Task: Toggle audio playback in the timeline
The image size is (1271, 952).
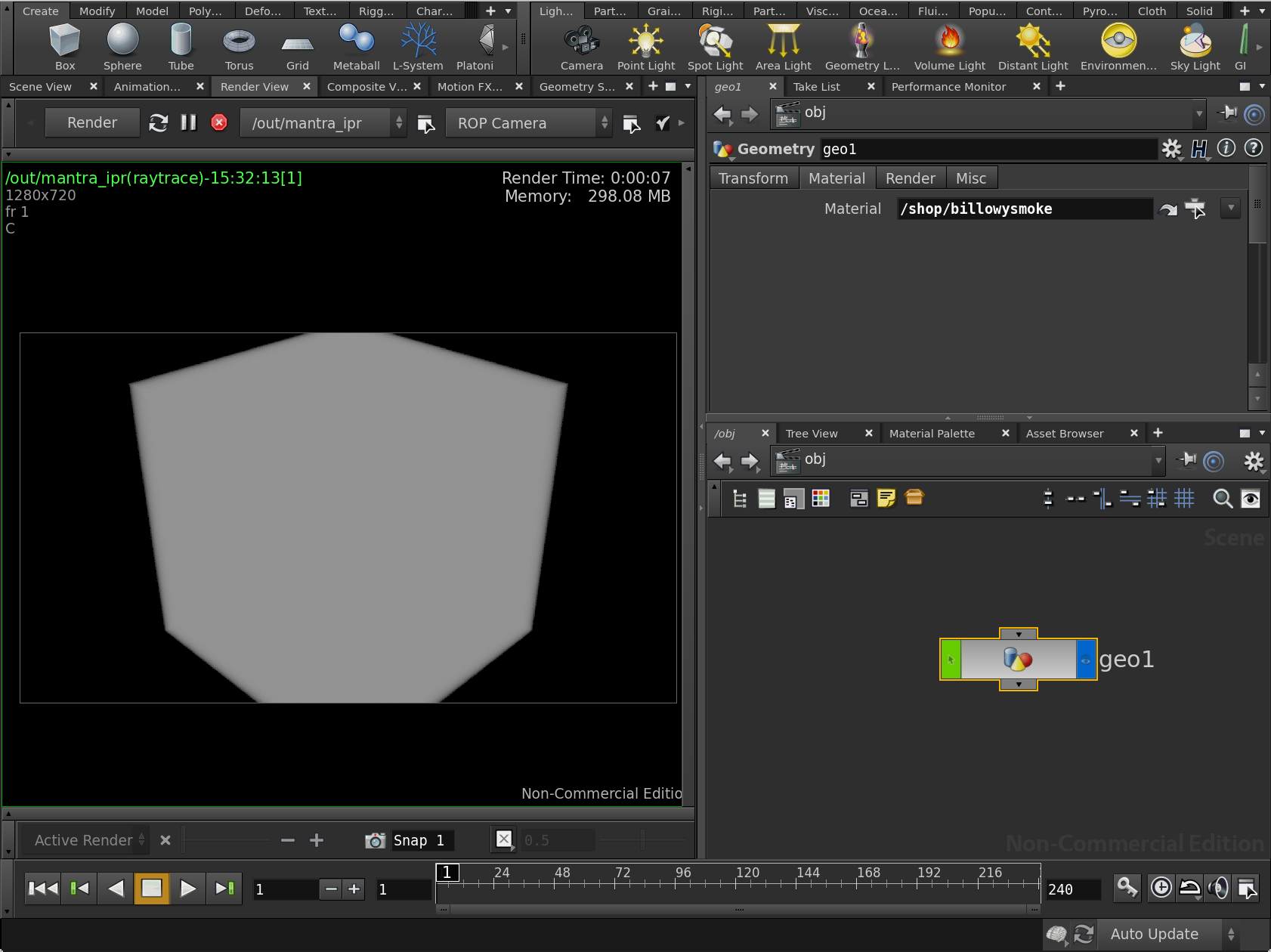Action: (x=1218, y=888)
